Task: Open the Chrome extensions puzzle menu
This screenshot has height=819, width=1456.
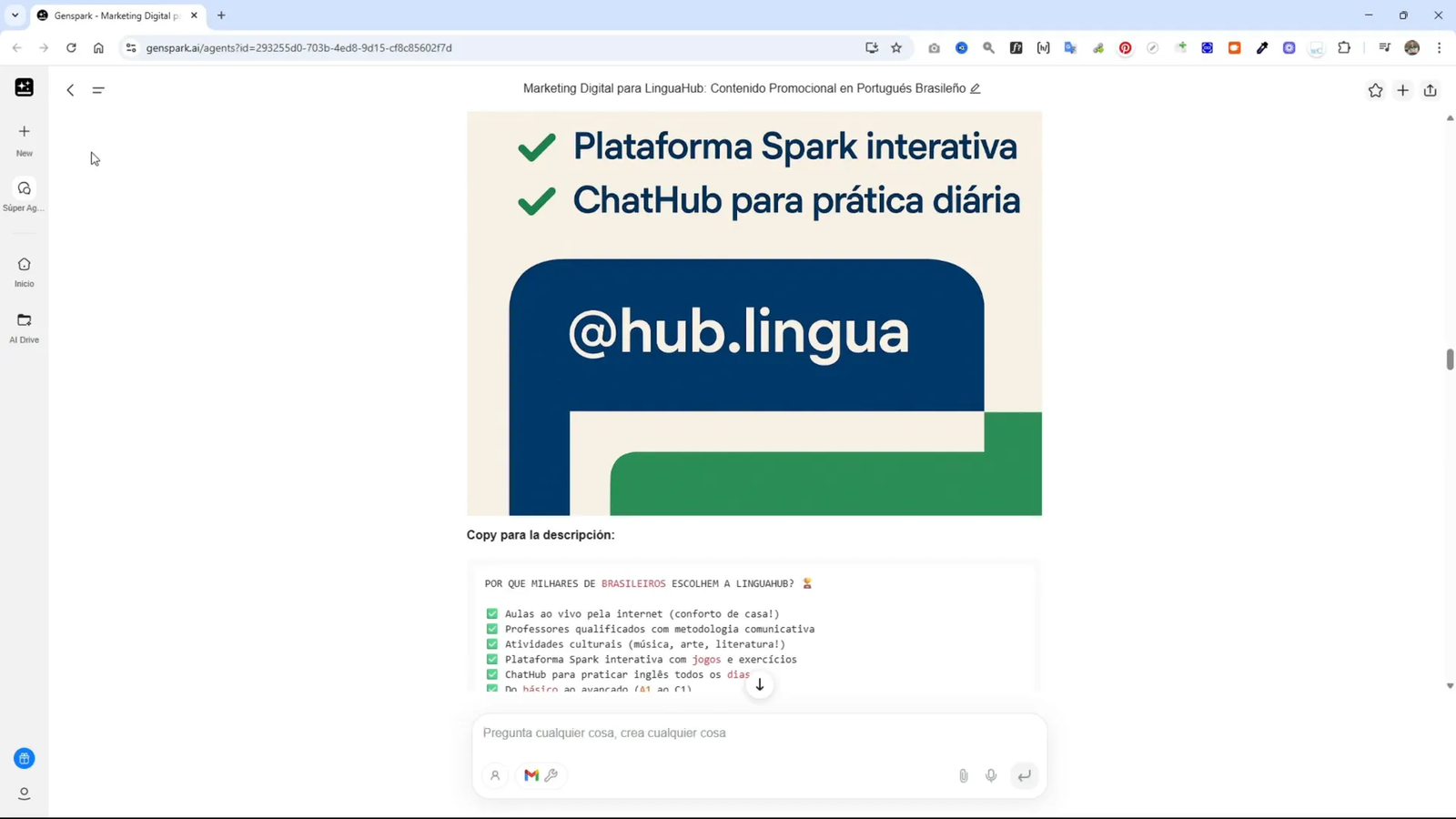Action: [1344, 47]
